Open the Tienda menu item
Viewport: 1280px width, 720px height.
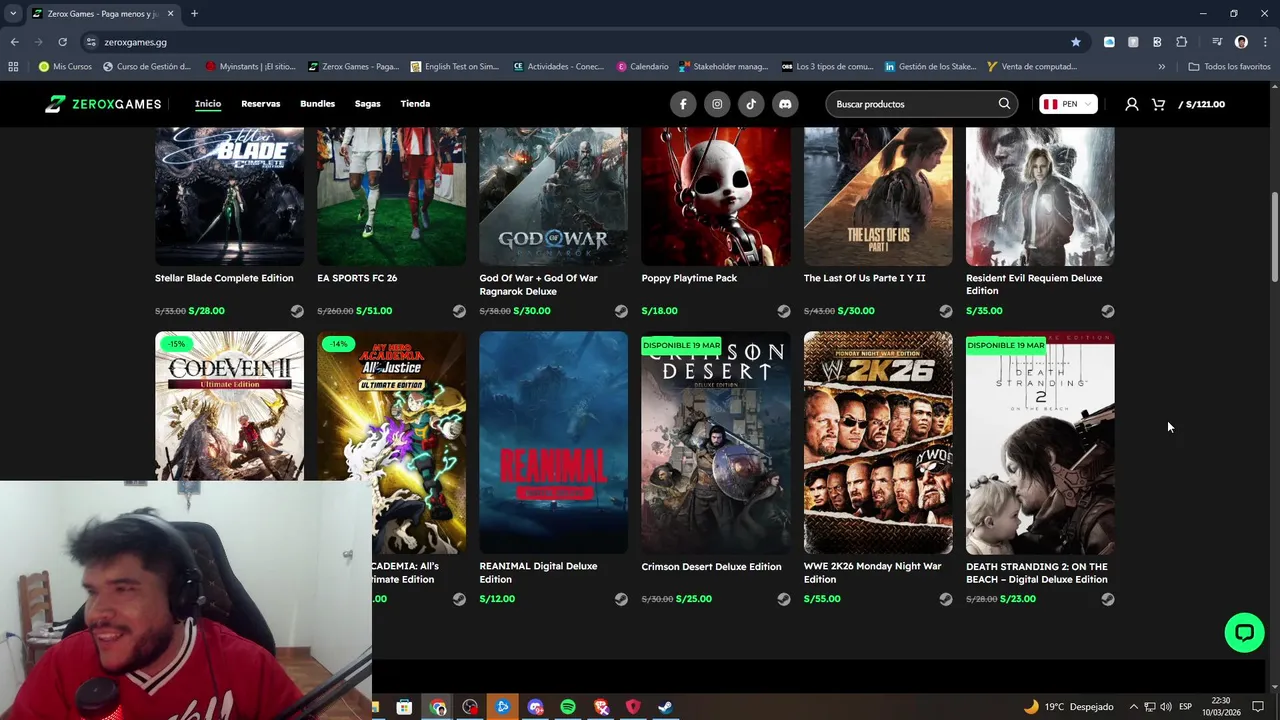[x=415, y=104]
